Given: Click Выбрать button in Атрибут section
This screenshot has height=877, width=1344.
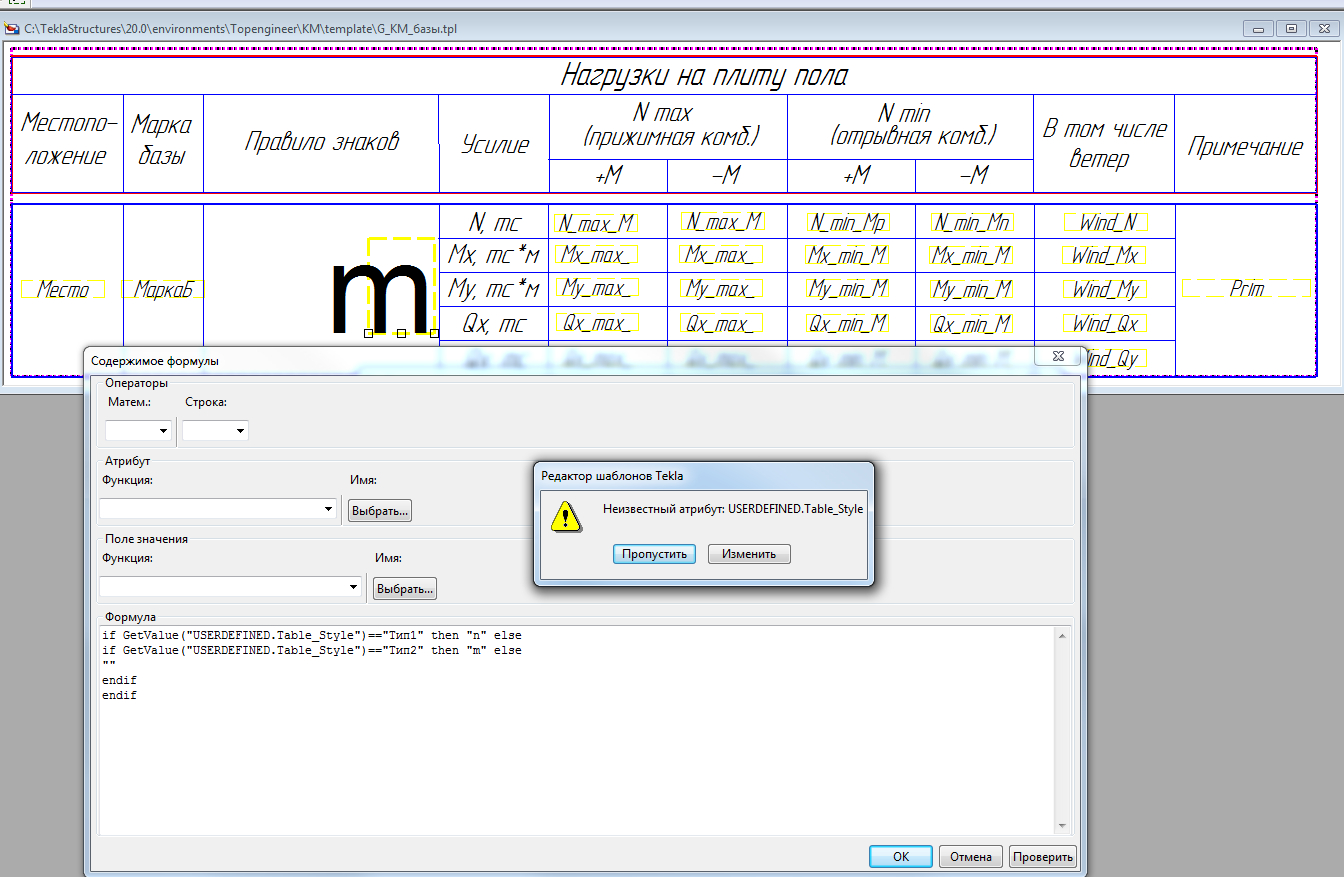Looking at the screenshot, I should [x=379, y=511].
